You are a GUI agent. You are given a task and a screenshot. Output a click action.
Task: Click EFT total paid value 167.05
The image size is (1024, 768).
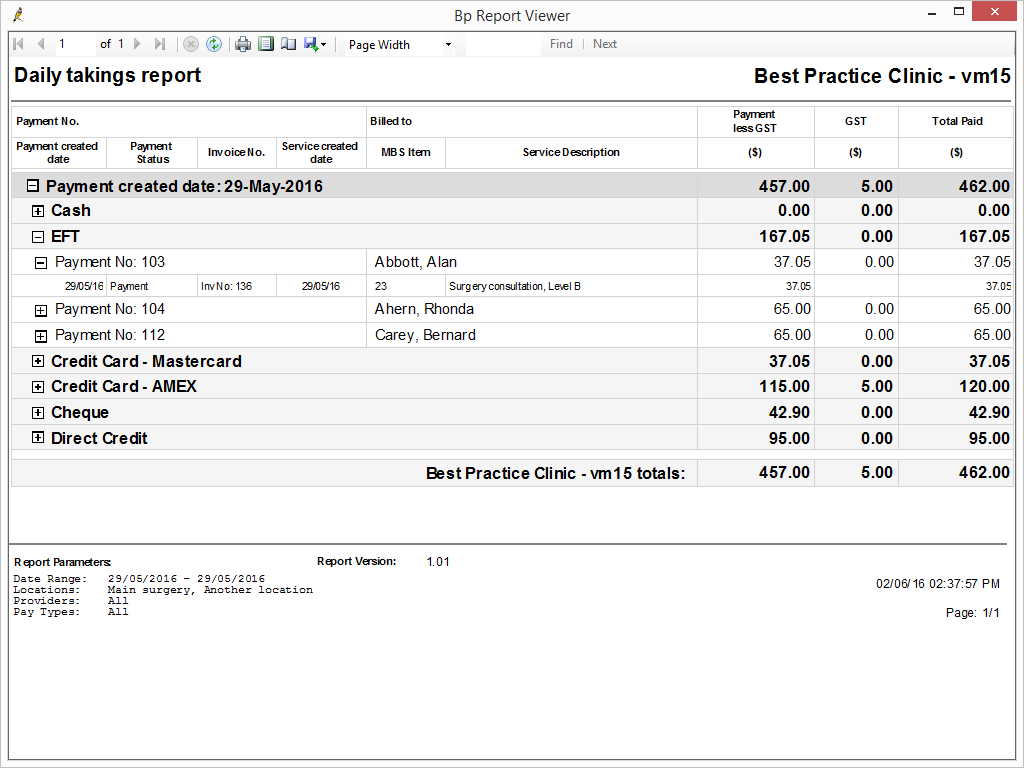click(x=984, y=236)
